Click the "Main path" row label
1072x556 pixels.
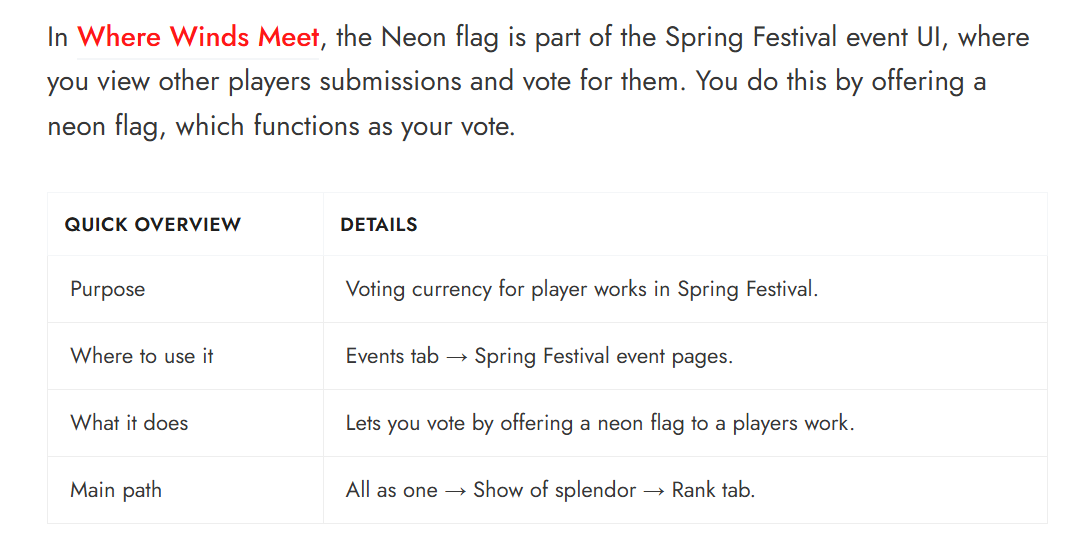[116, 491]
